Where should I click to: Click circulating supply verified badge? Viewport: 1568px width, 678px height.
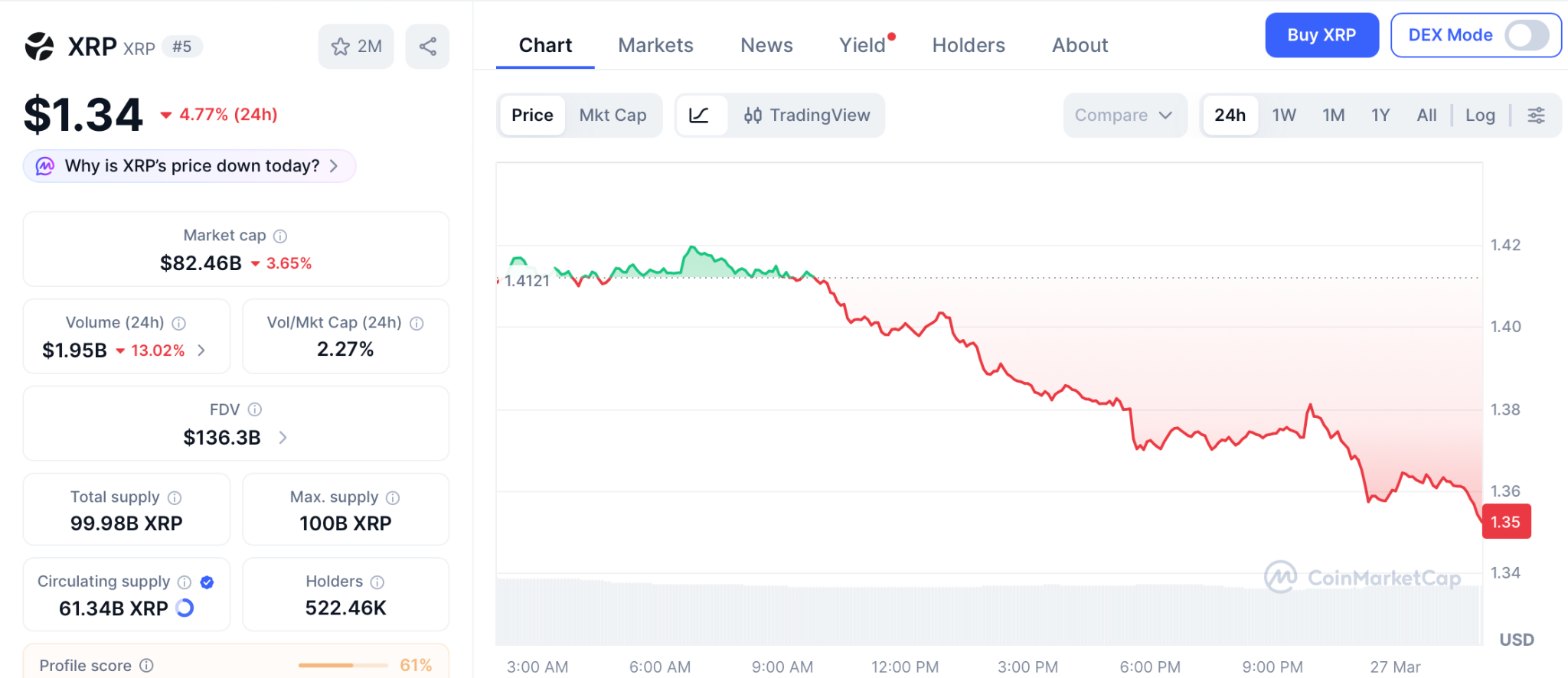pos(207,582)
